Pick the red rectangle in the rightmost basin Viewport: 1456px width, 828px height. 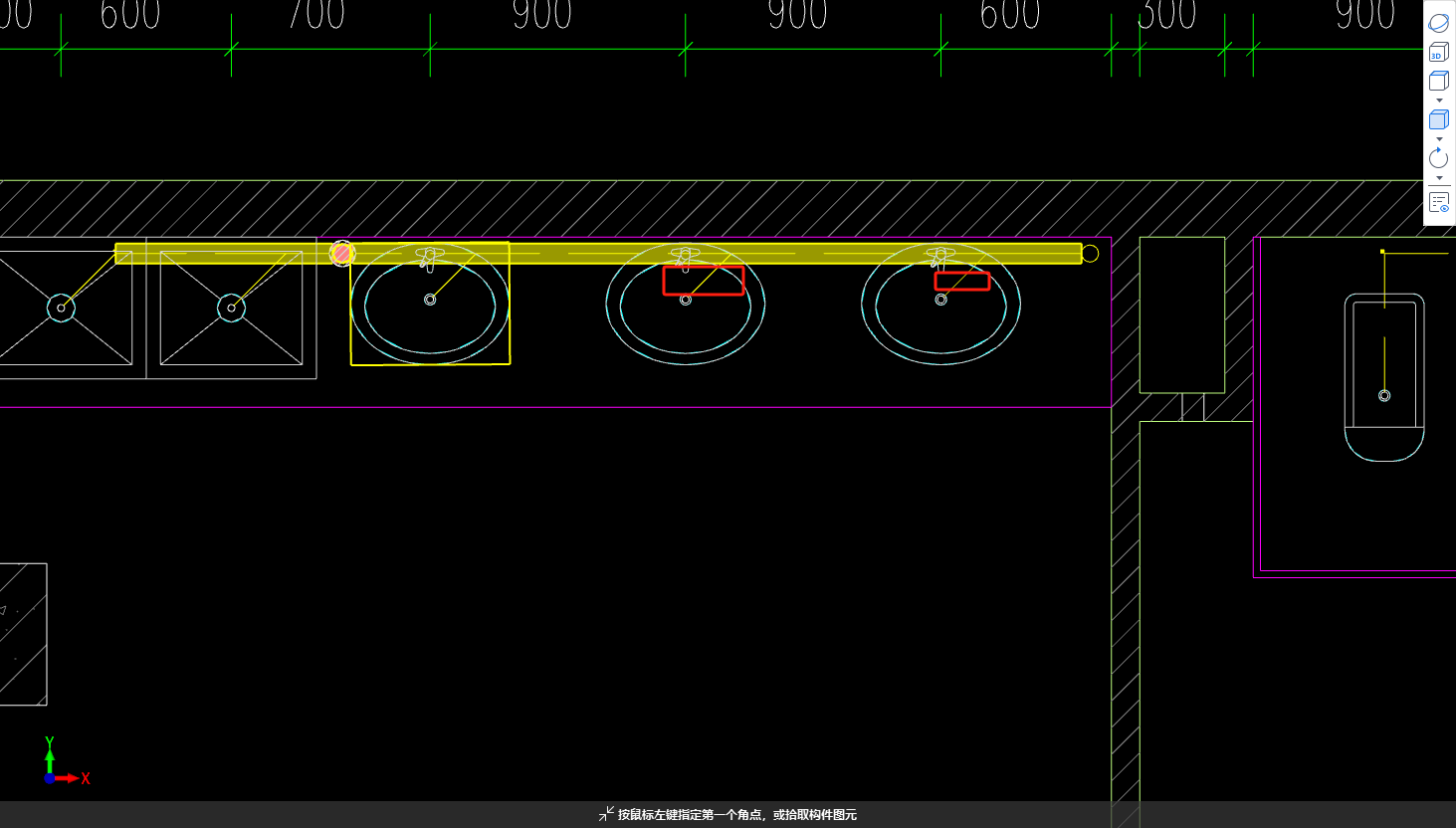point(962,282)
